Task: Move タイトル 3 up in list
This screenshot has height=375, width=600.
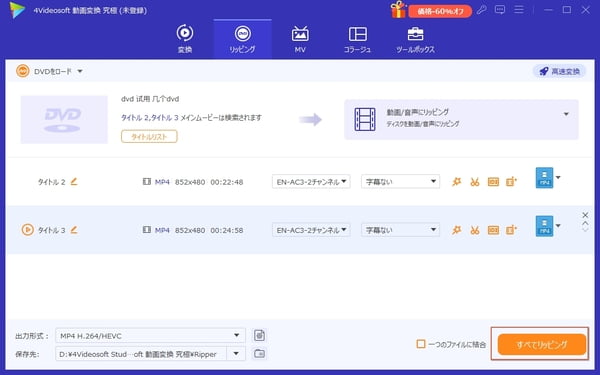Action: click(585, 223)
